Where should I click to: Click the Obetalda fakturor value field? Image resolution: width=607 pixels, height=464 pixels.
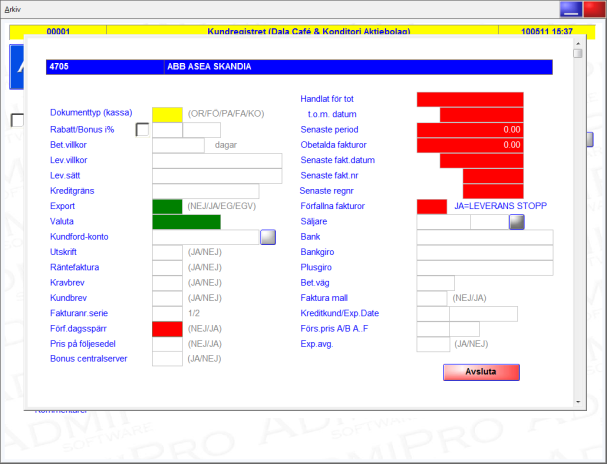[x=470, y=145]
